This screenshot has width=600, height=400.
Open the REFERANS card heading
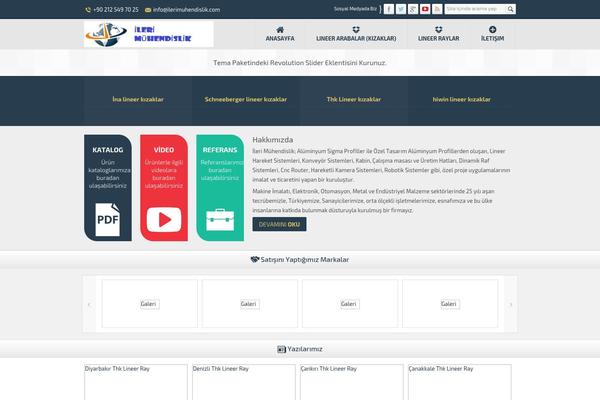point(220,150)
